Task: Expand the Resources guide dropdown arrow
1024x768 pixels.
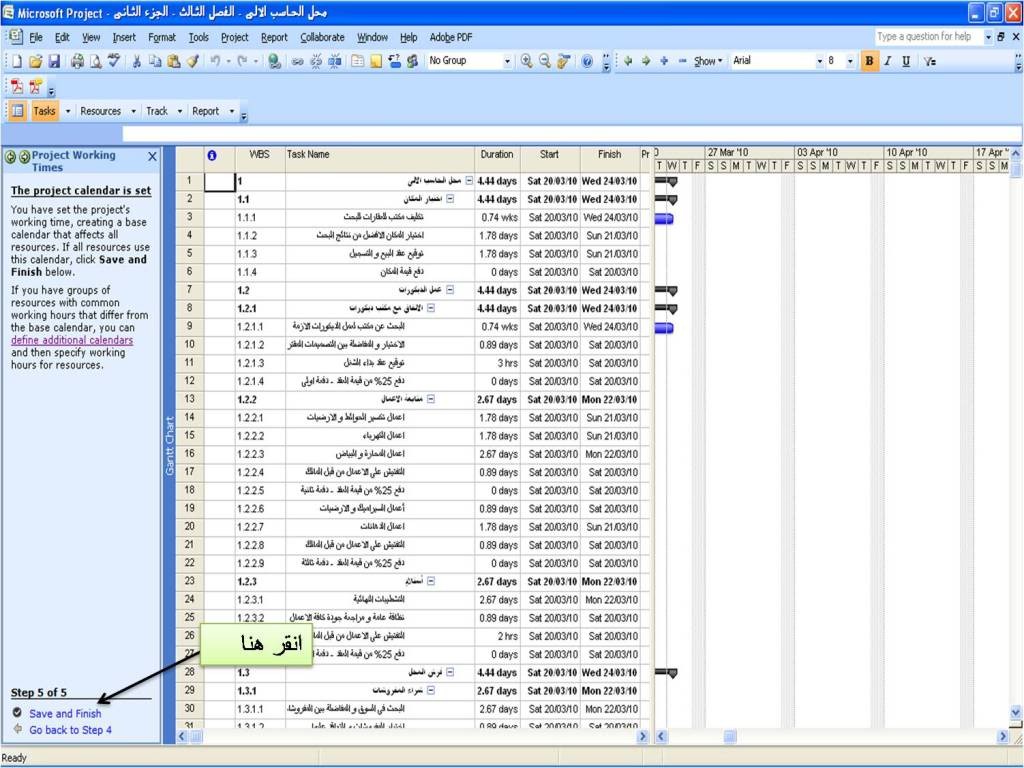Action: pyautogui.click(x=133, y=111)
